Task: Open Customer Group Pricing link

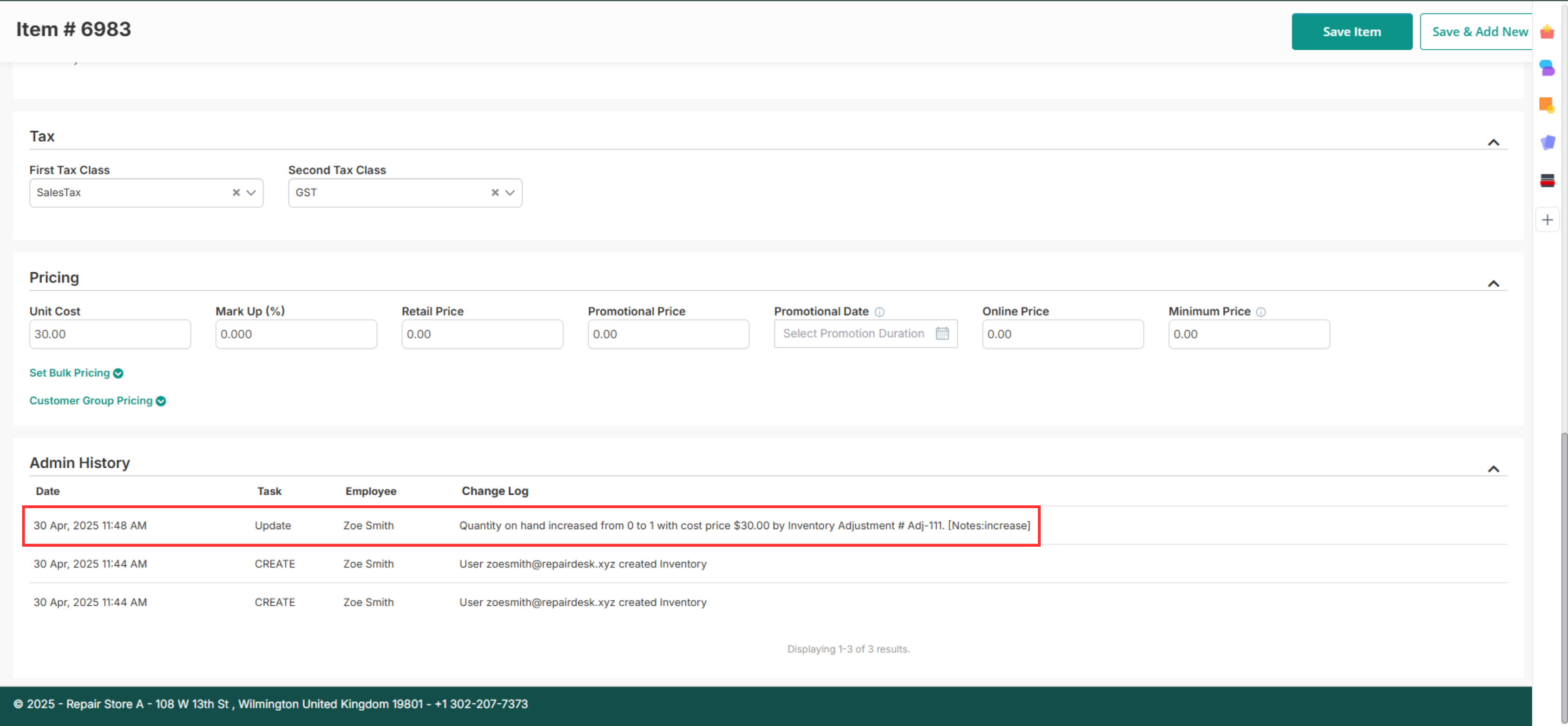Action: (91, 400)
